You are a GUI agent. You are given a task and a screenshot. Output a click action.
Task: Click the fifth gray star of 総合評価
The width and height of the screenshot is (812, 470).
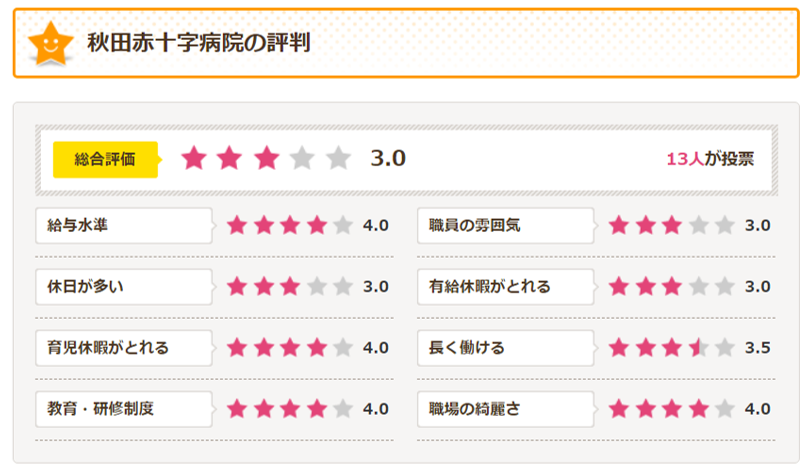[x=339, y=158]
